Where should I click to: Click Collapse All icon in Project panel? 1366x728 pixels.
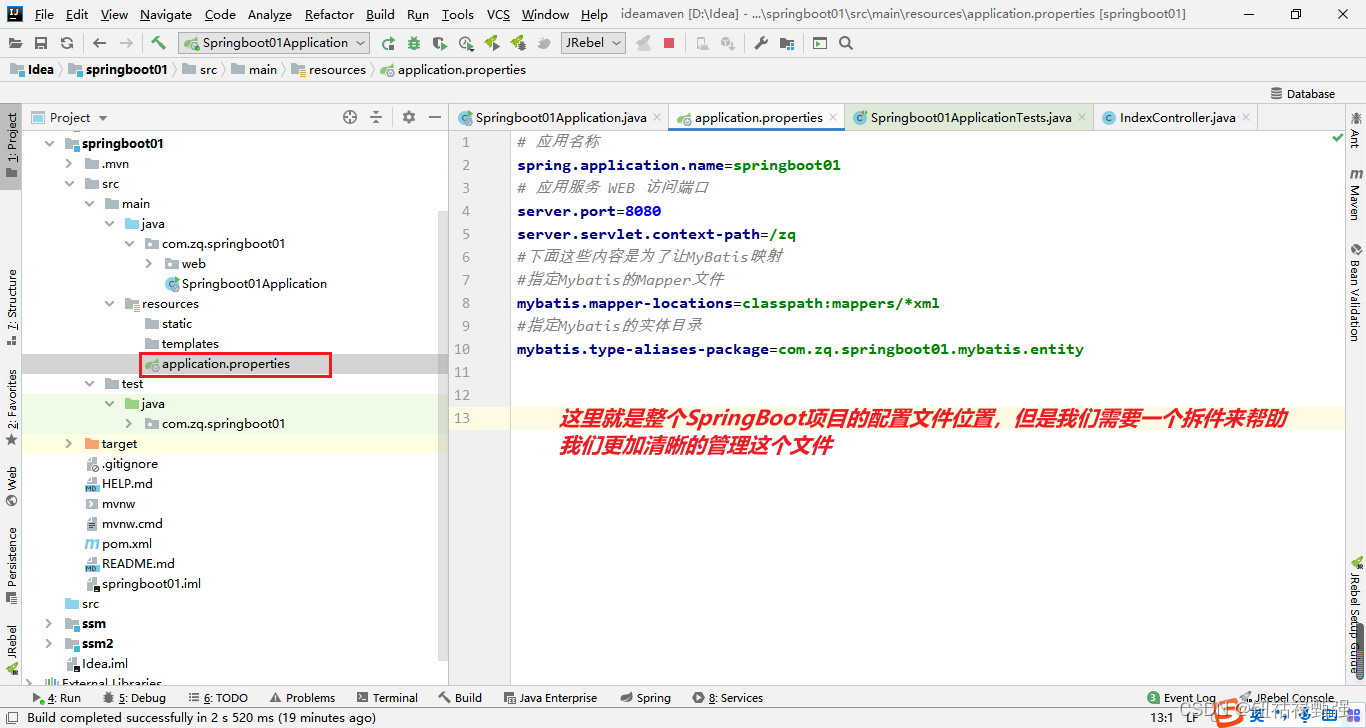(376, 117)
